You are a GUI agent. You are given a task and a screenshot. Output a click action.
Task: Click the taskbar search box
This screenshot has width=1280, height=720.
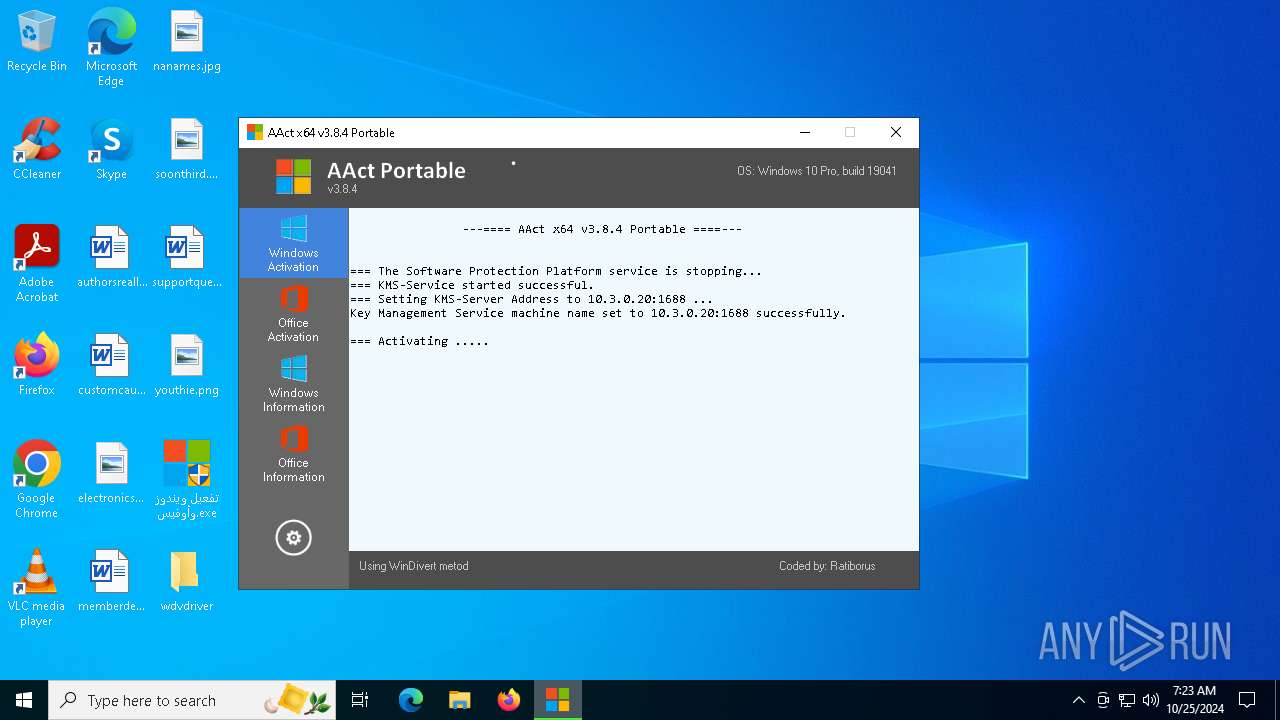click(192, 700)
